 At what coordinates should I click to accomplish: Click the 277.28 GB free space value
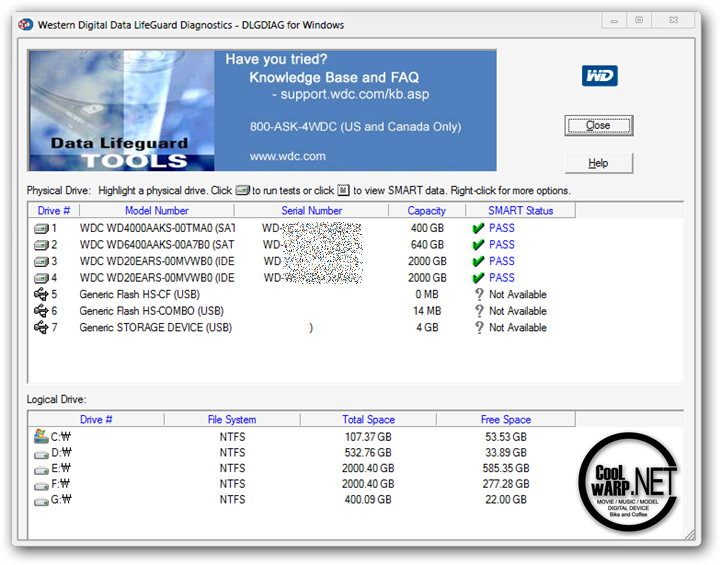(506, 484)
